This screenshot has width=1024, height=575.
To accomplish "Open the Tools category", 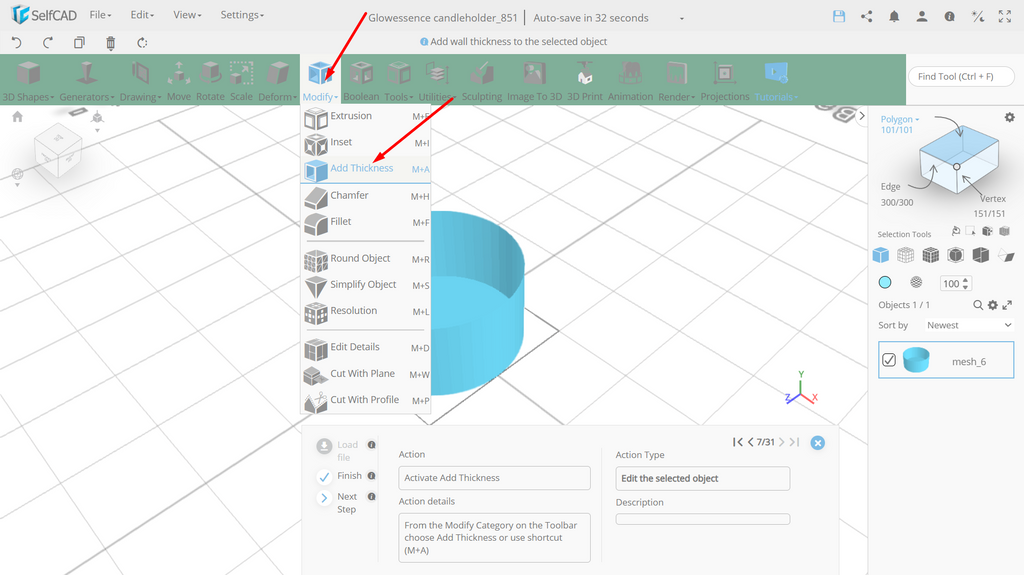I will point(398,81).
